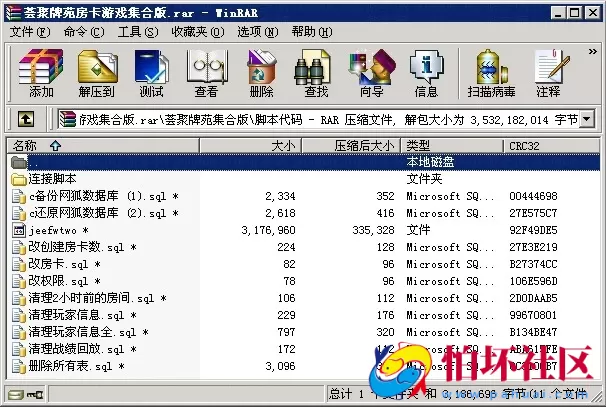Open the 工具(S) menu
Screen dimensions: 606x407
[138, 32]
